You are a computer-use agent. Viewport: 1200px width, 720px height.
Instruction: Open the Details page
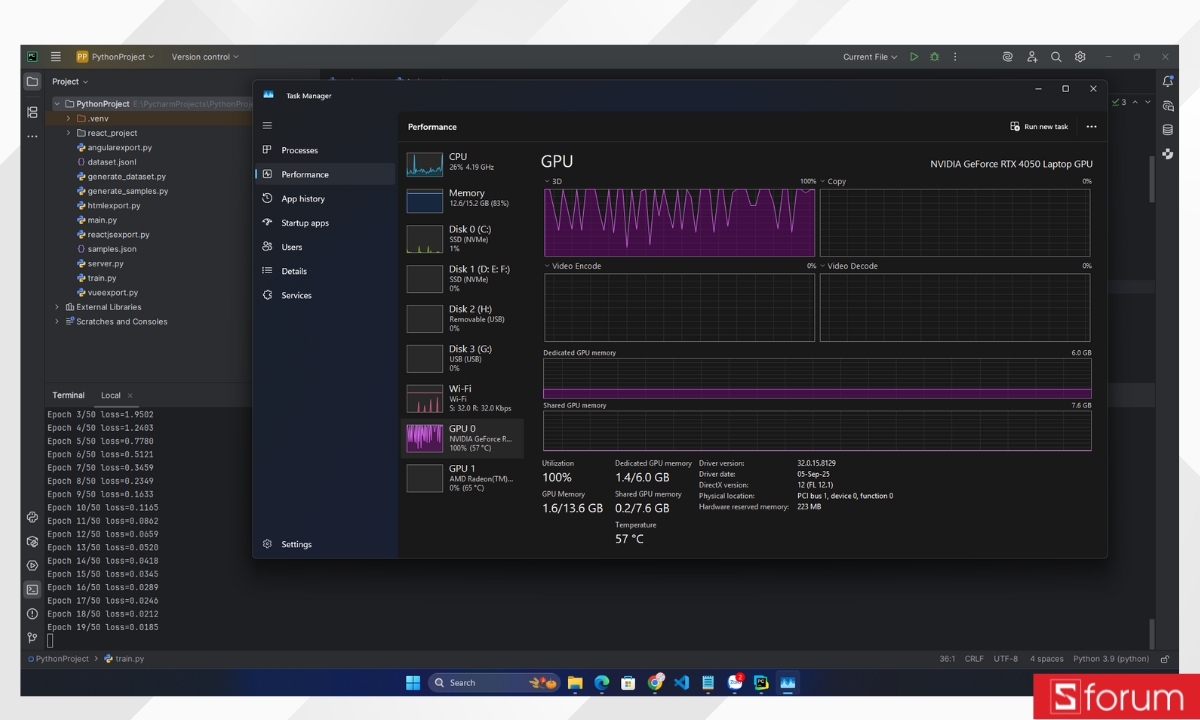point(325,271)
